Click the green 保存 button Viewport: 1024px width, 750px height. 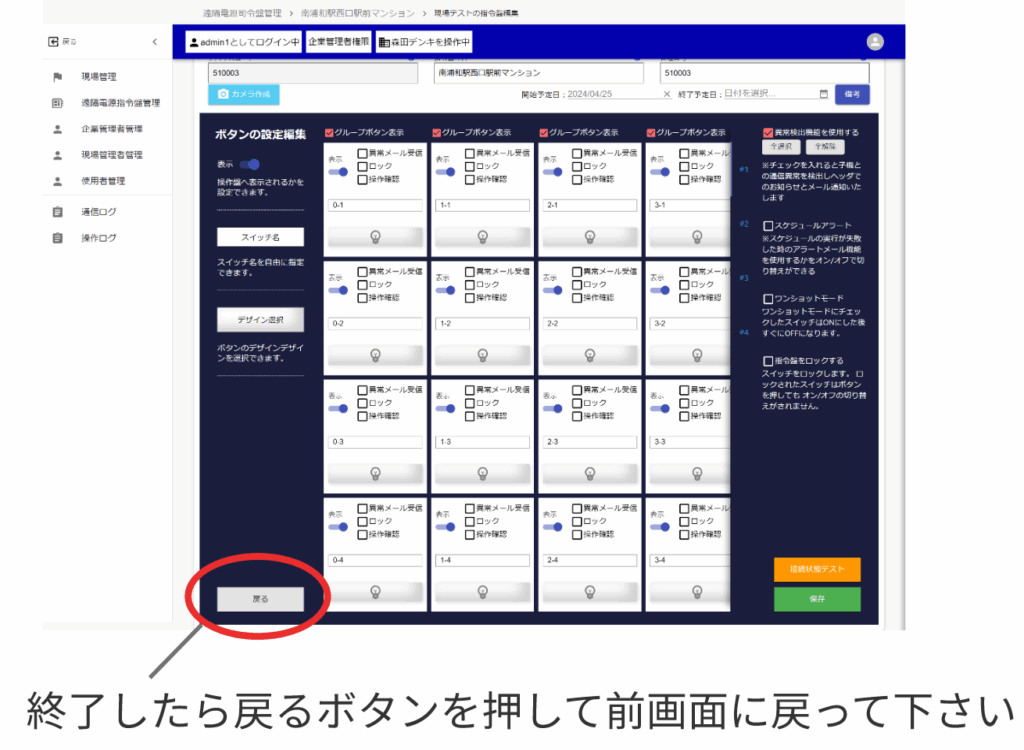[816, 599]
